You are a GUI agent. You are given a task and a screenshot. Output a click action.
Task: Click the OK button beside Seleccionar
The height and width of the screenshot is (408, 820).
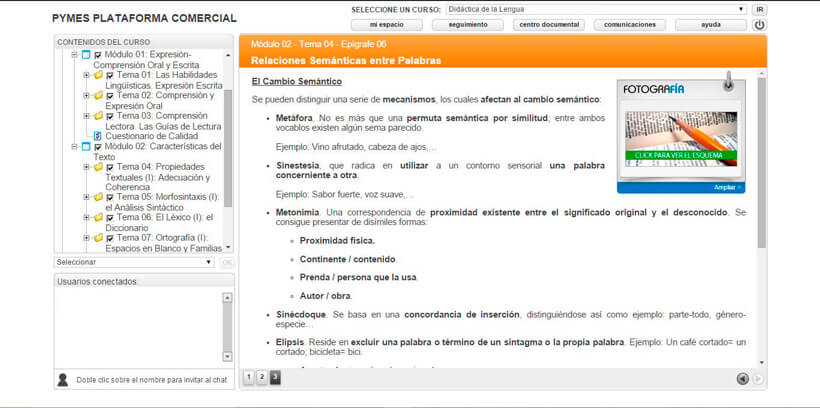tap(227, 262)
